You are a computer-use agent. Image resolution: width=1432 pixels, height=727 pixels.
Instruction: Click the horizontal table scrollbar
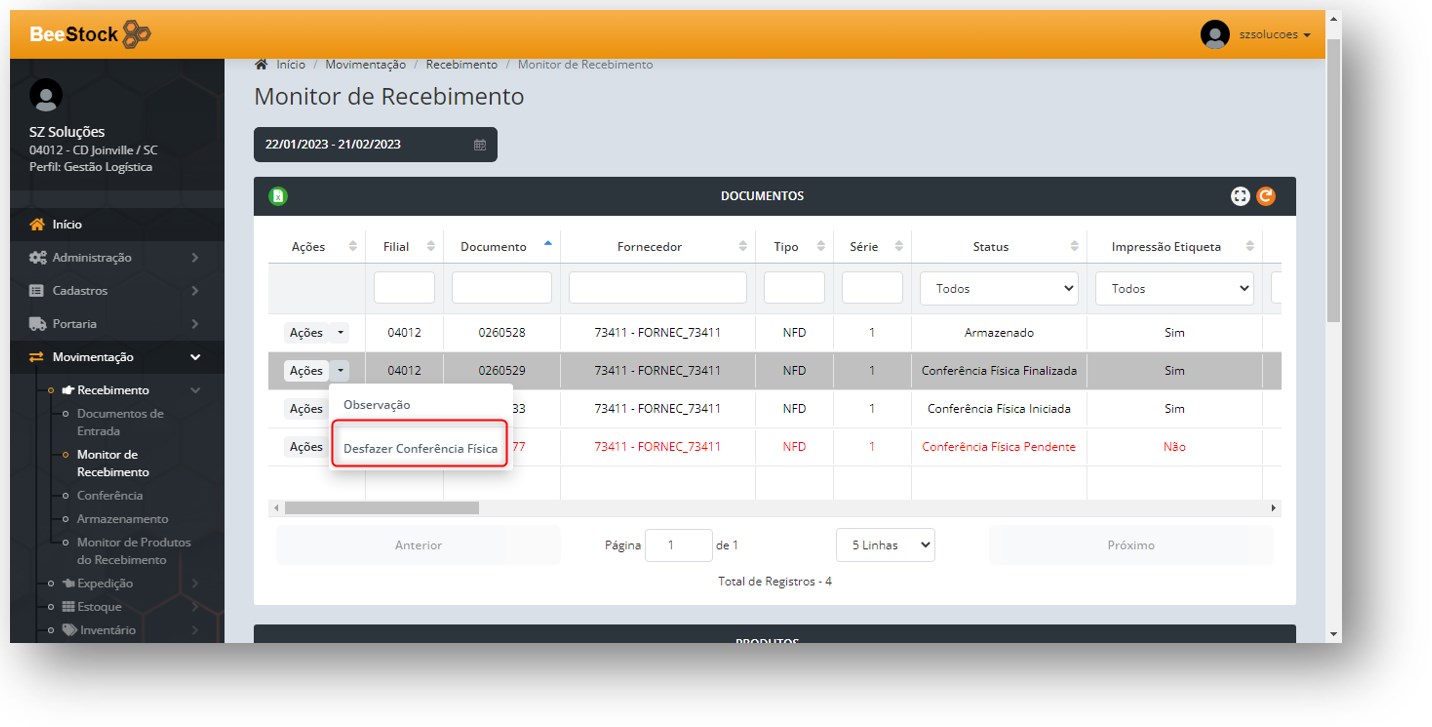pos(380,508)
